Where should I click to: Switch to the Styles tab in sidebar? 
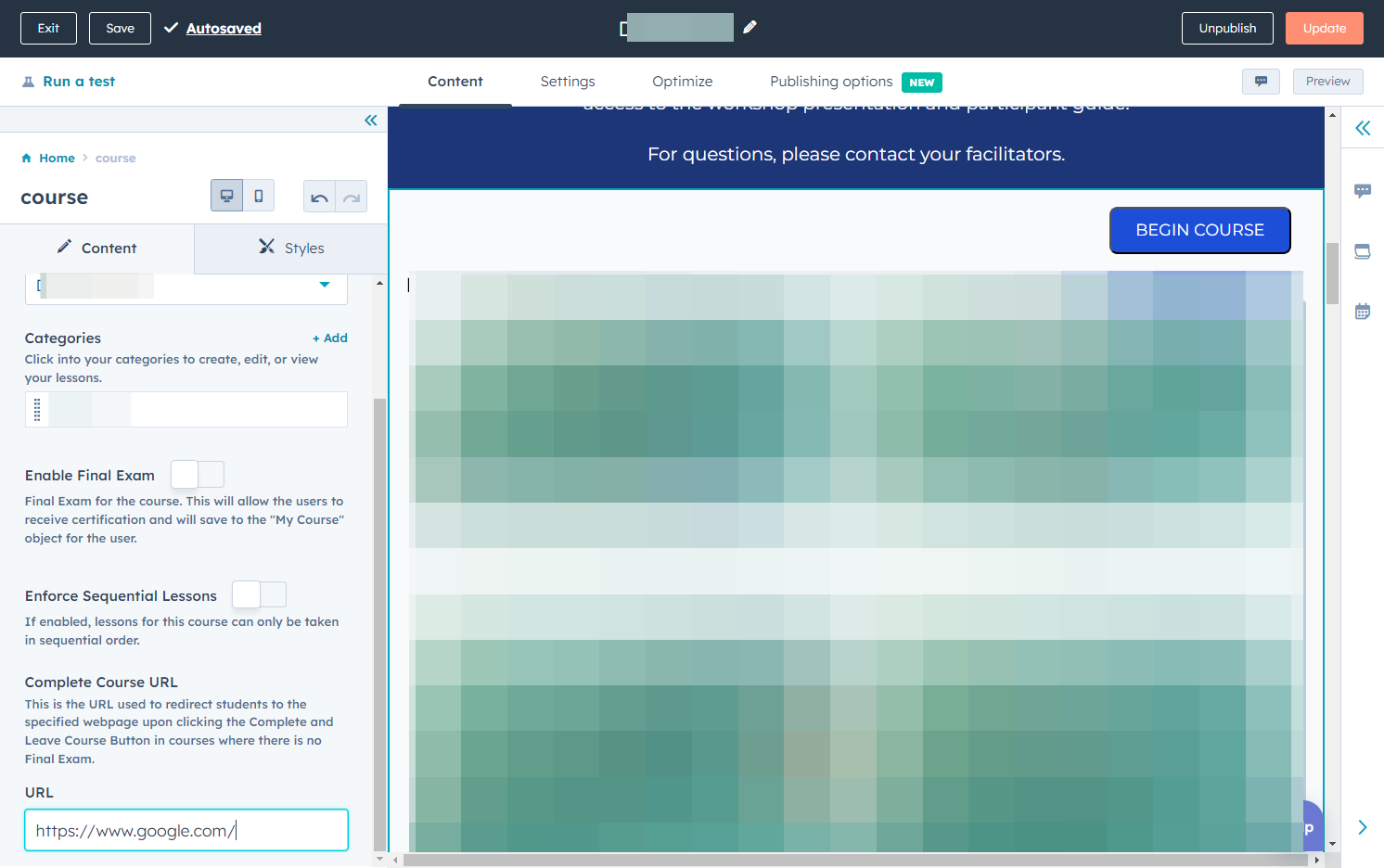pos(291,248)
